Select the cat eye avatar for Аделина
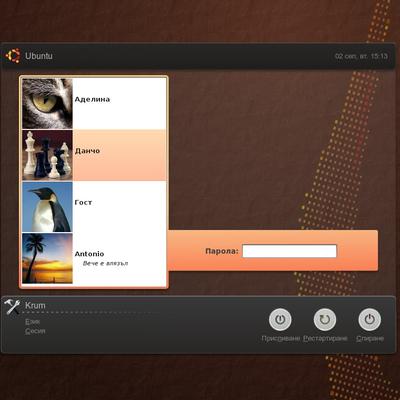 pyautogui.click(x=47, y=103)
